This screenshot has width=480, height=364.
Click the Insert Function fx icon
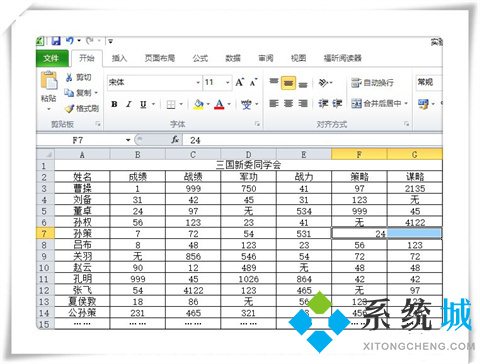[175, 140]
